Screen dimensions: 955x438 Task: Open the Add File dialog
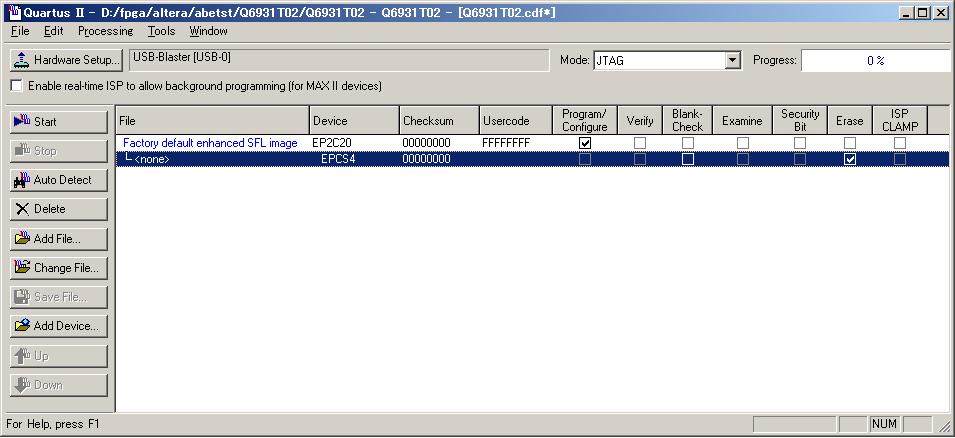pyautogui.click(x=58, y=239)
